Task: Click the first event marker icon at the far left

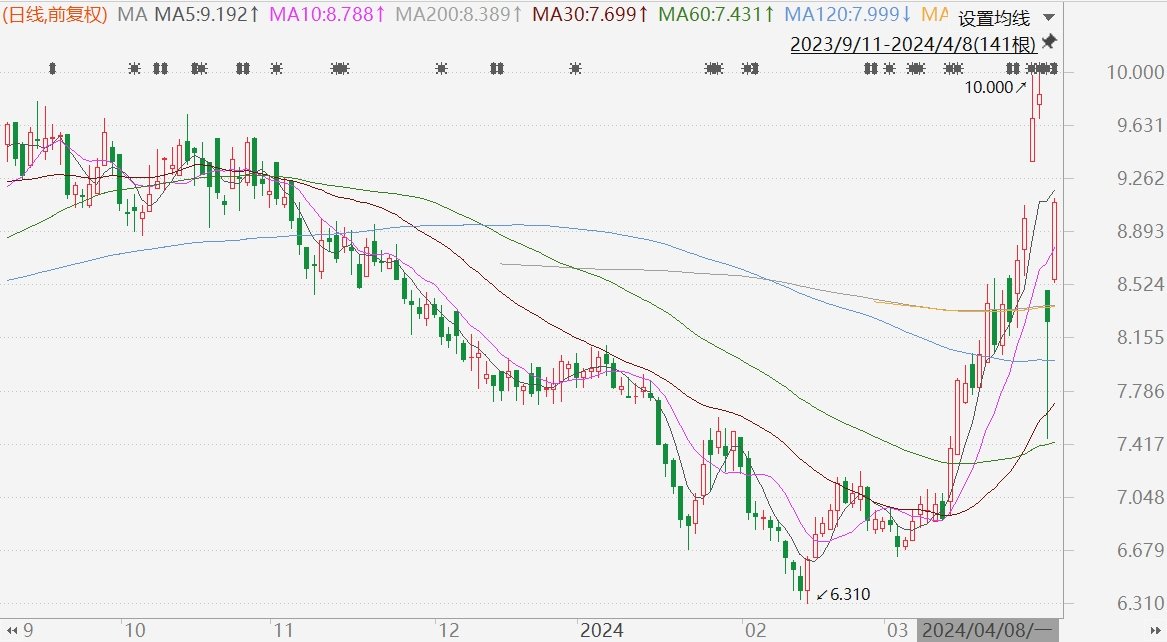Action: pos(53,68)
